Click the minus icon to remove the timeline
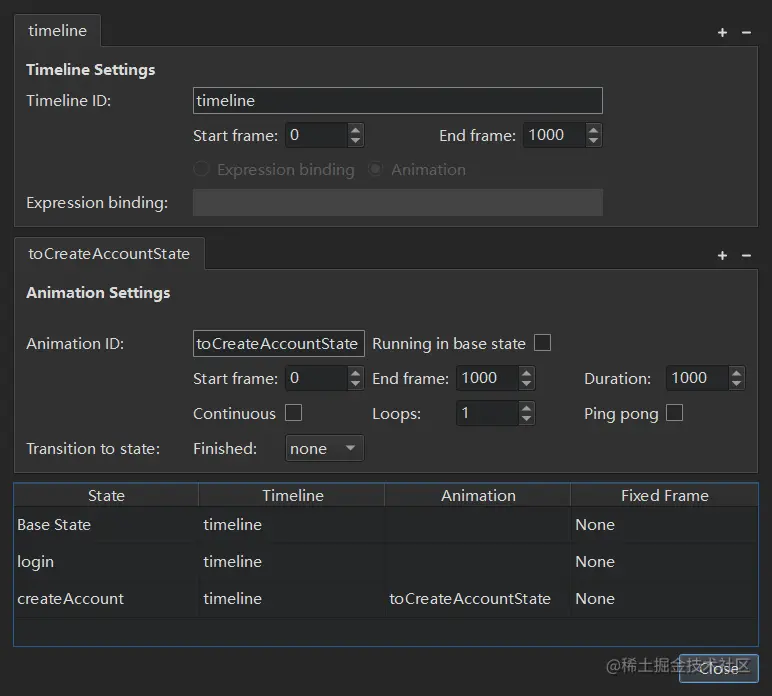Viewport: 772px width, 696px height. (x=746, y=32)
